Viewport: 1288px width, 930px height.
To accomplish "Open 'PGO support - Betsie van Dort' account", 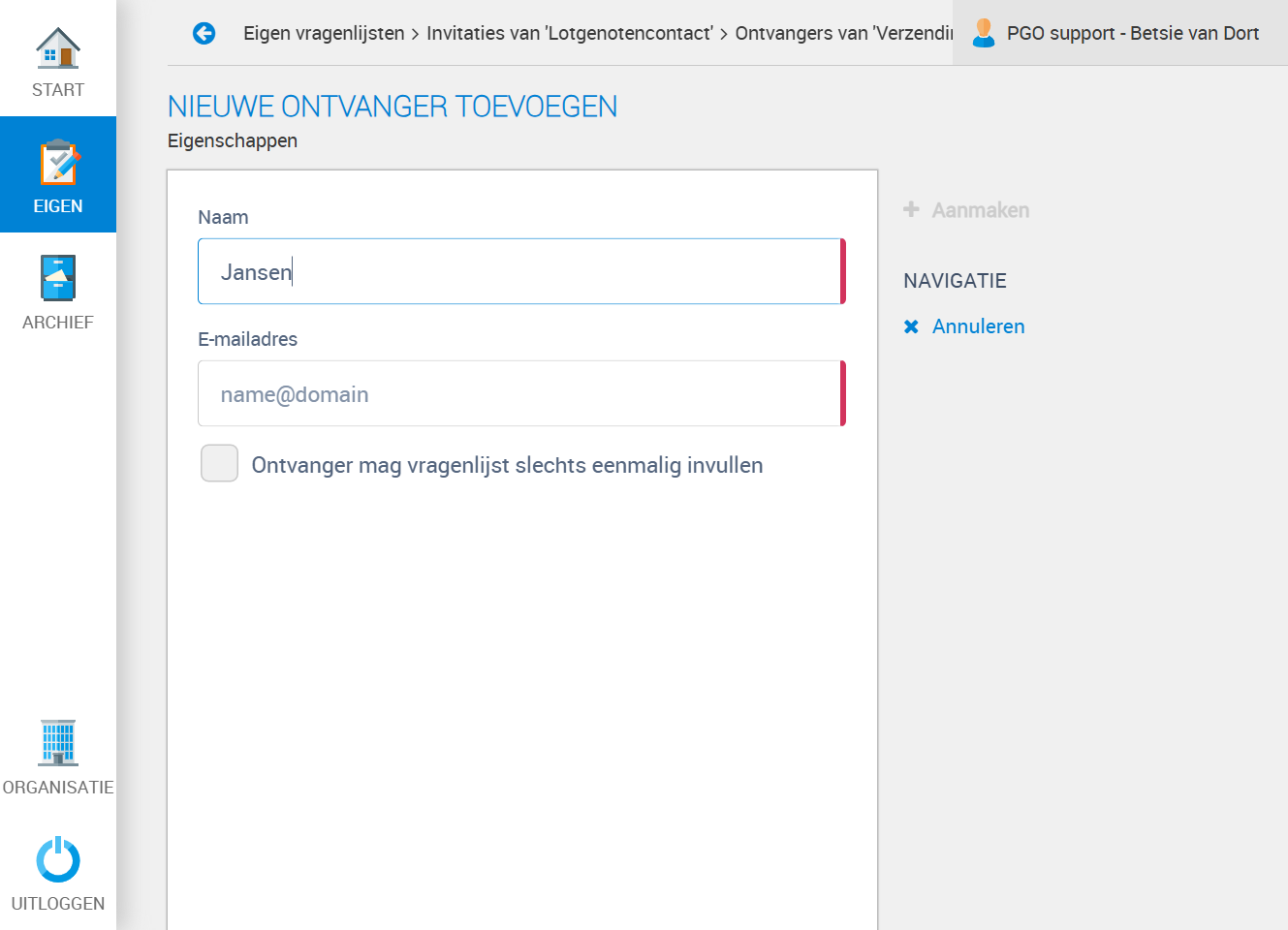I will [1120, 33].
